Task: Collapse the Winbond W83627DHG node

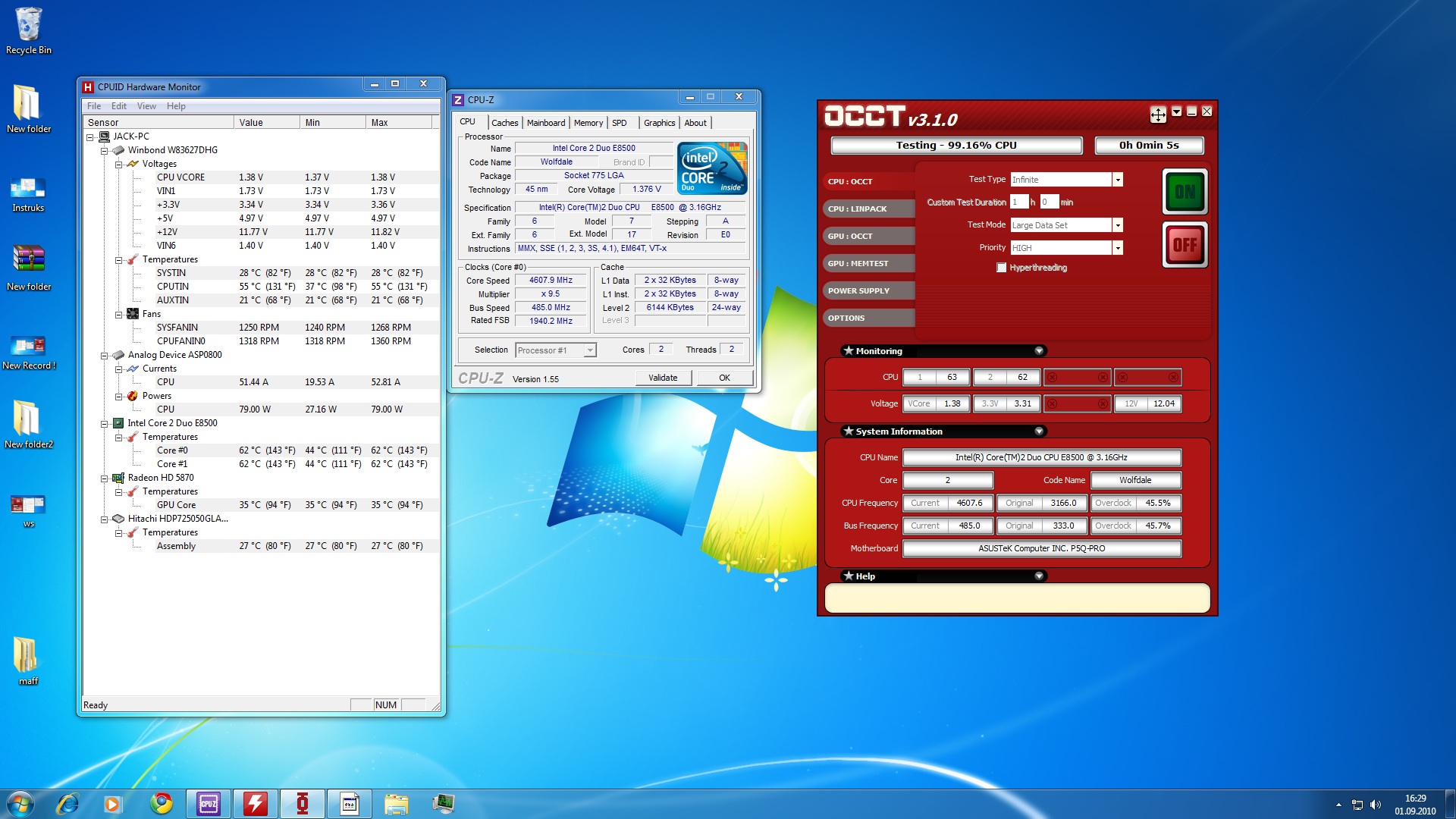Action: (105, 151)
